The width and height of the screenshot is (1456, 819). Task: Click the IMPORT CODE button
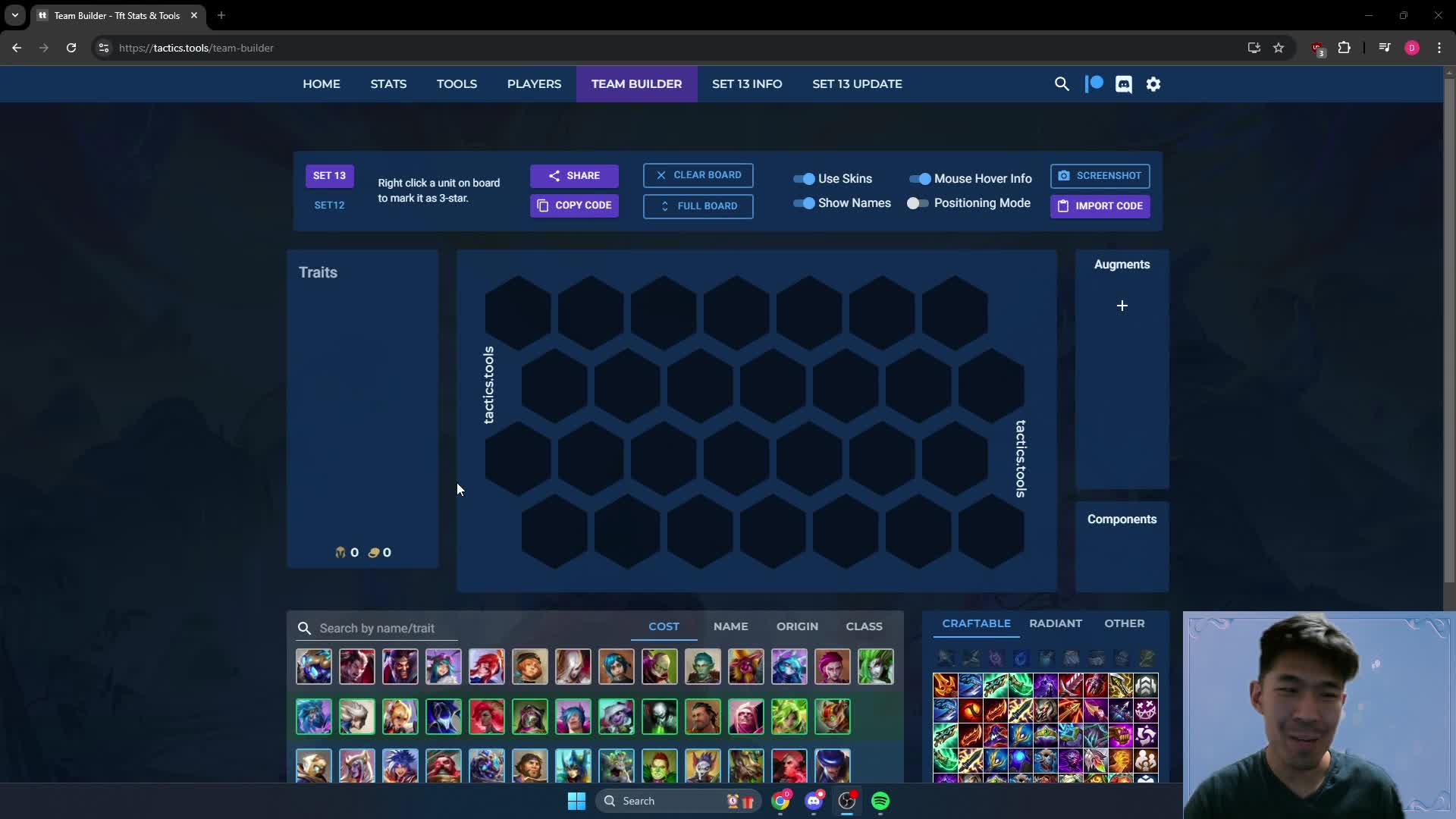coord(1100,206)
